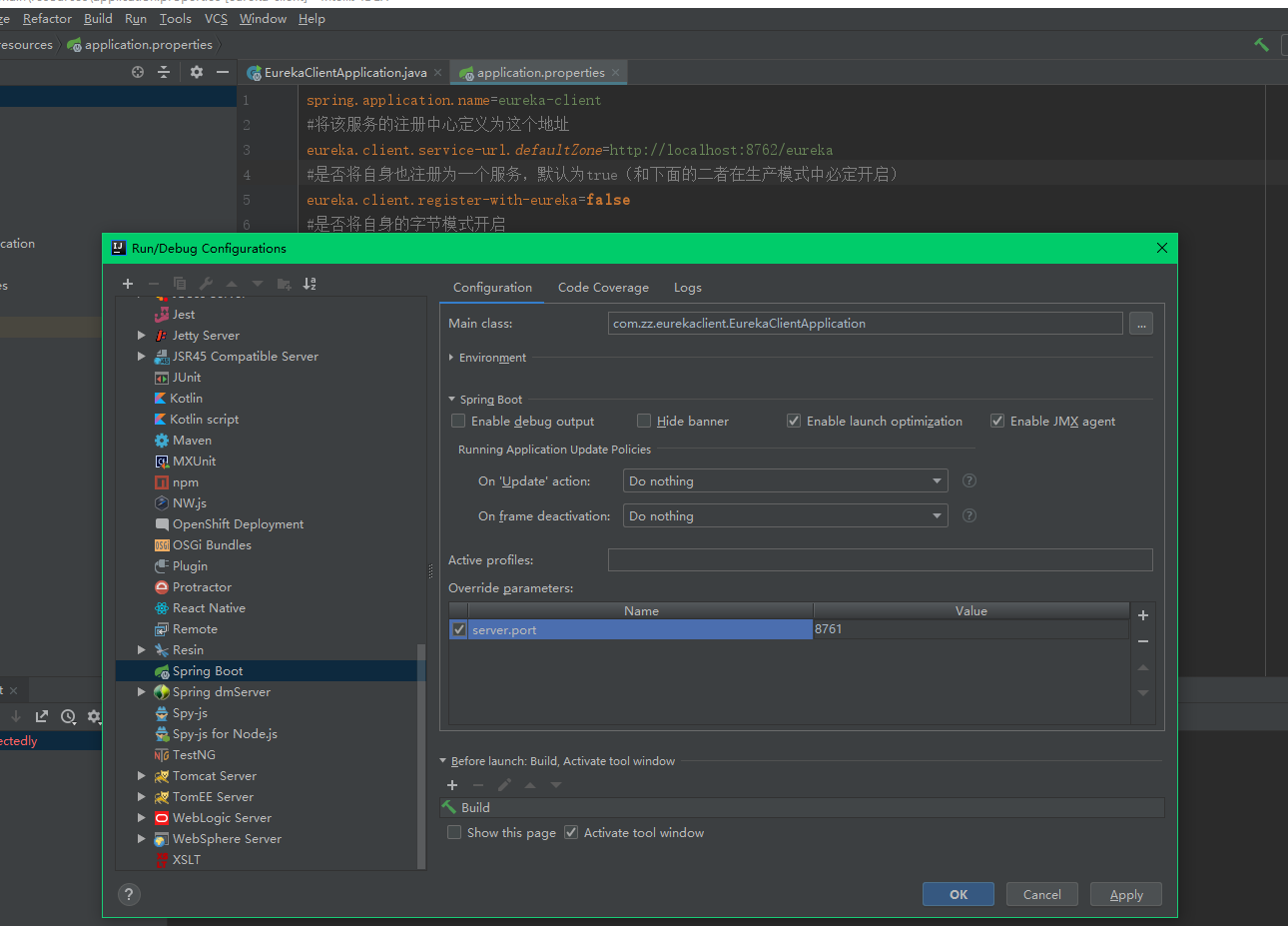1288x926 pixels.
Task: Select OpenShift Deployment item
Action: [238, 524]
